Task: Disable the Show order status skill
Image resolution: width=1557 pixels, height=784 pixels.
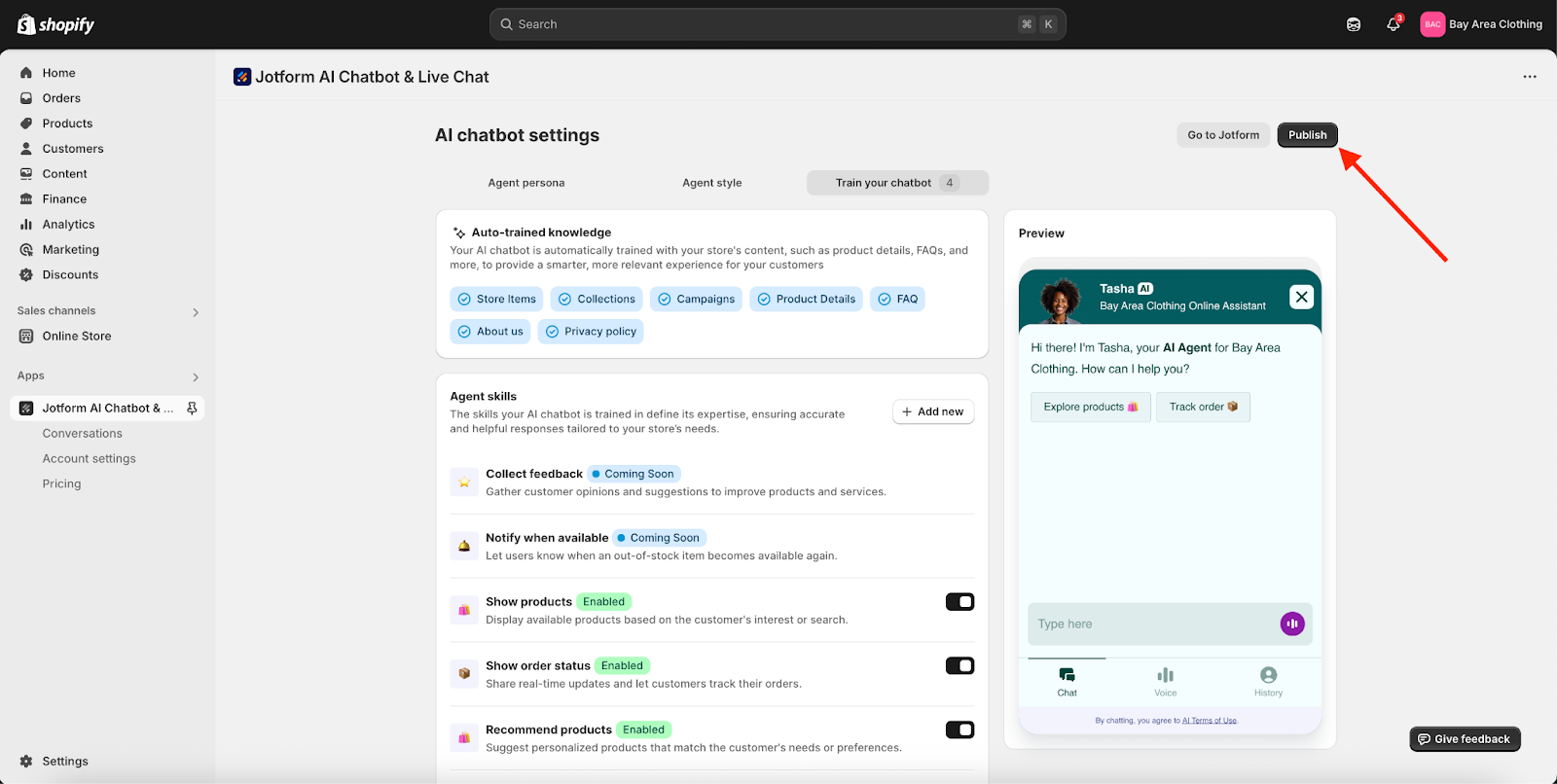Action: click(960, 666)
